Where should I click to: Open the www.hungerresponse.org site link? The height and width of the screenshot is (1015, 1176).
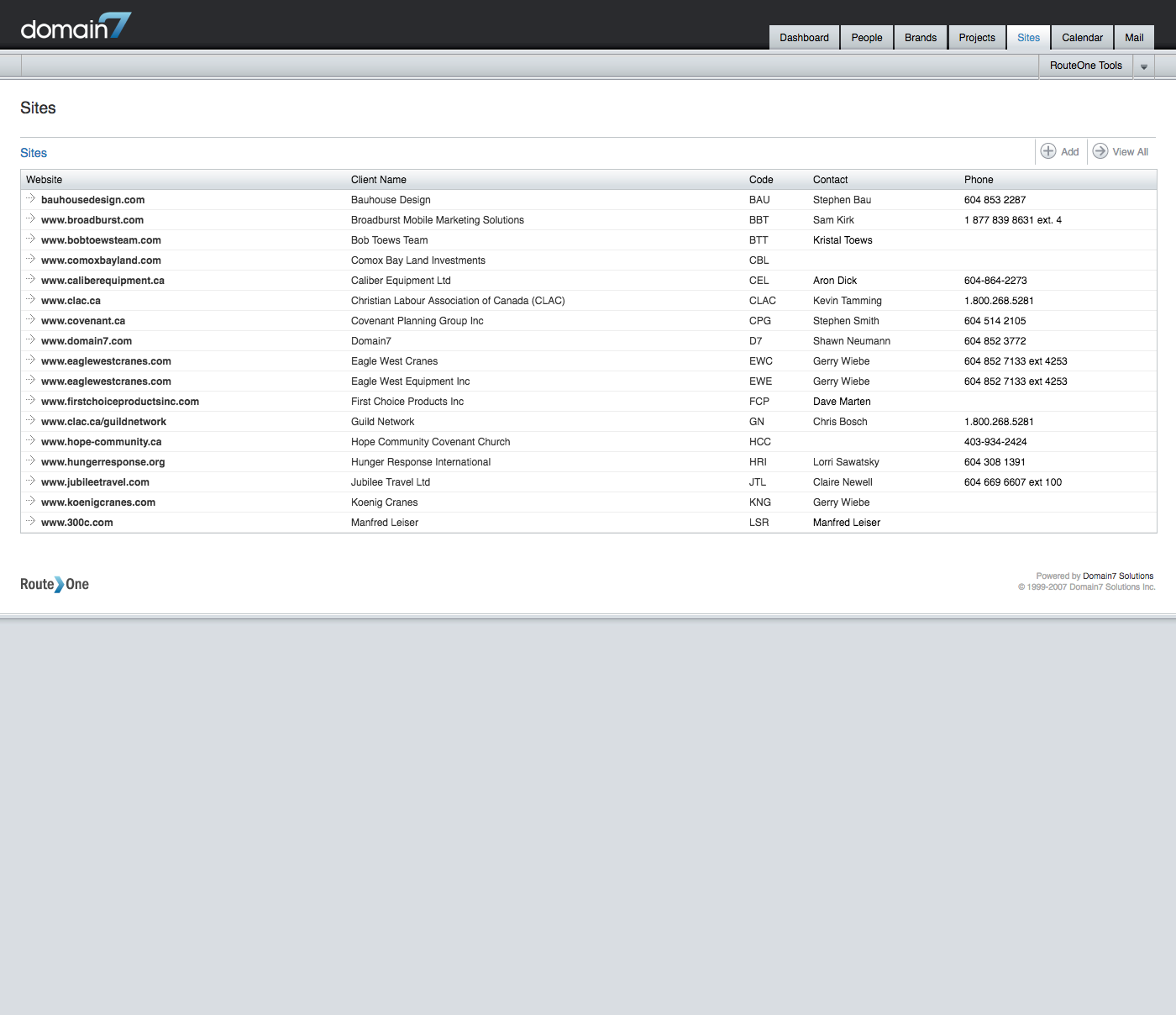tap(103, 462)
